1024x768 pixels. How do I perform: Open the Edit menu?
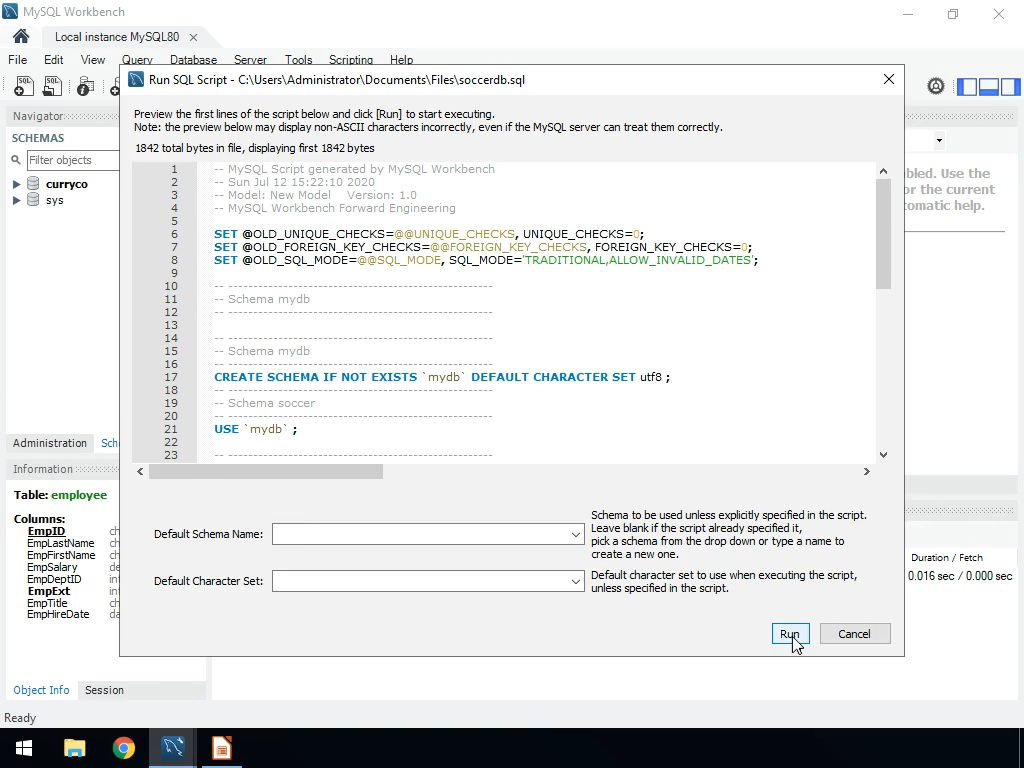(54, 59)
